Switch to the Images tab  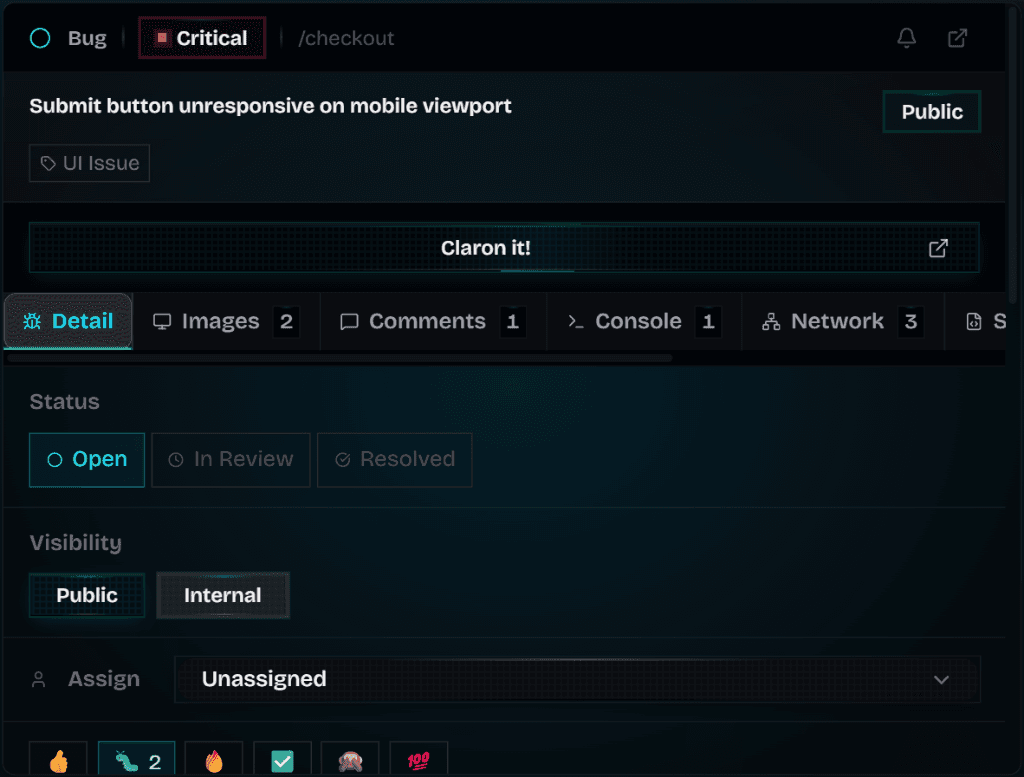click(x=226, y=321)
